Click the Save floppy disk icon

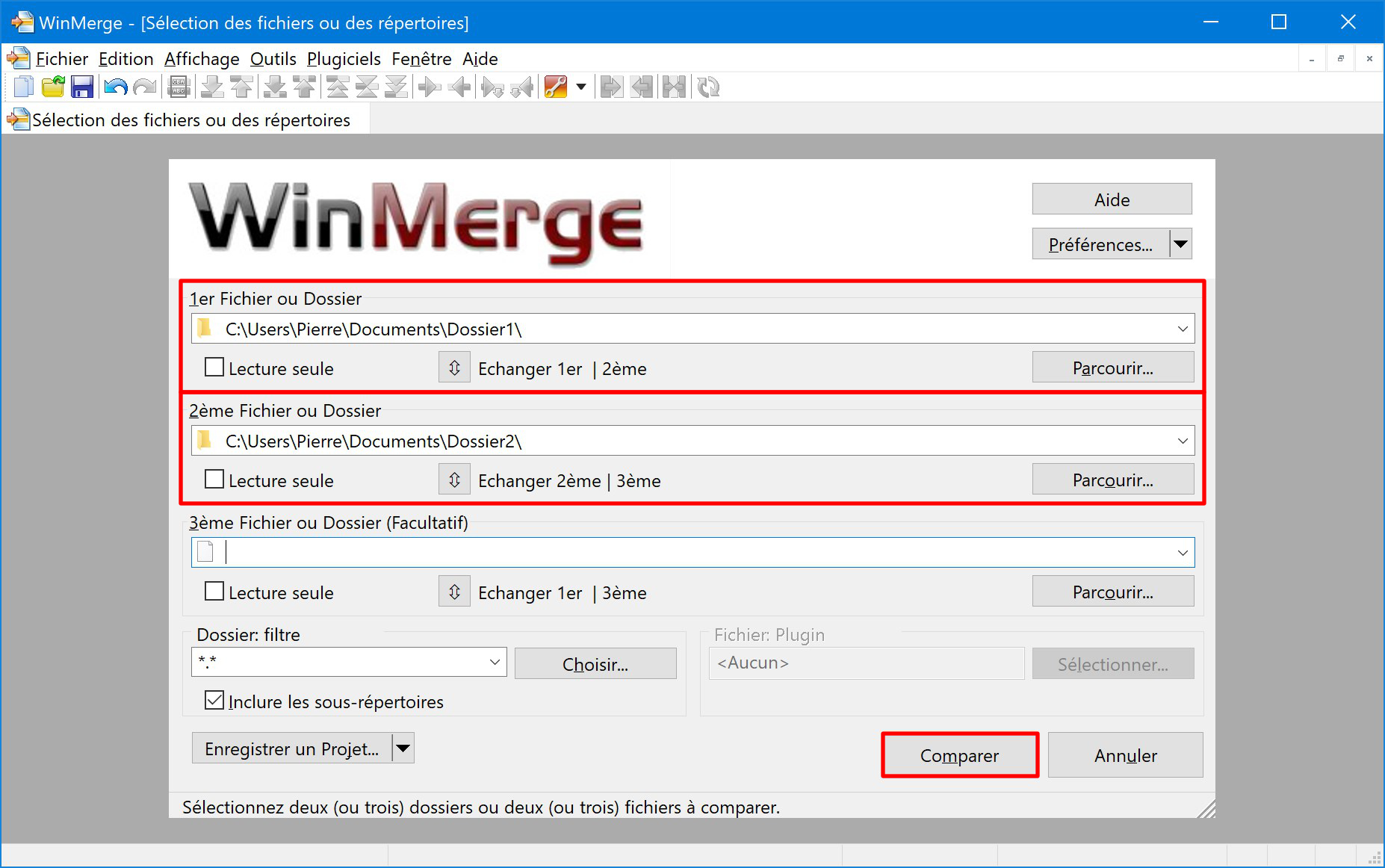point(82,87)
